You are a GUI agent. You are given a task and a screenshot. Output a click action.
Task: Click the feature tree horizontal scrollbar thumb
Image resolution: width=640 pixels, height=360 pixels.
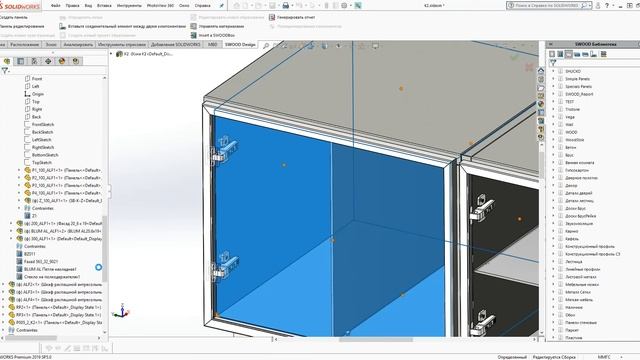[x=31, y=338]
